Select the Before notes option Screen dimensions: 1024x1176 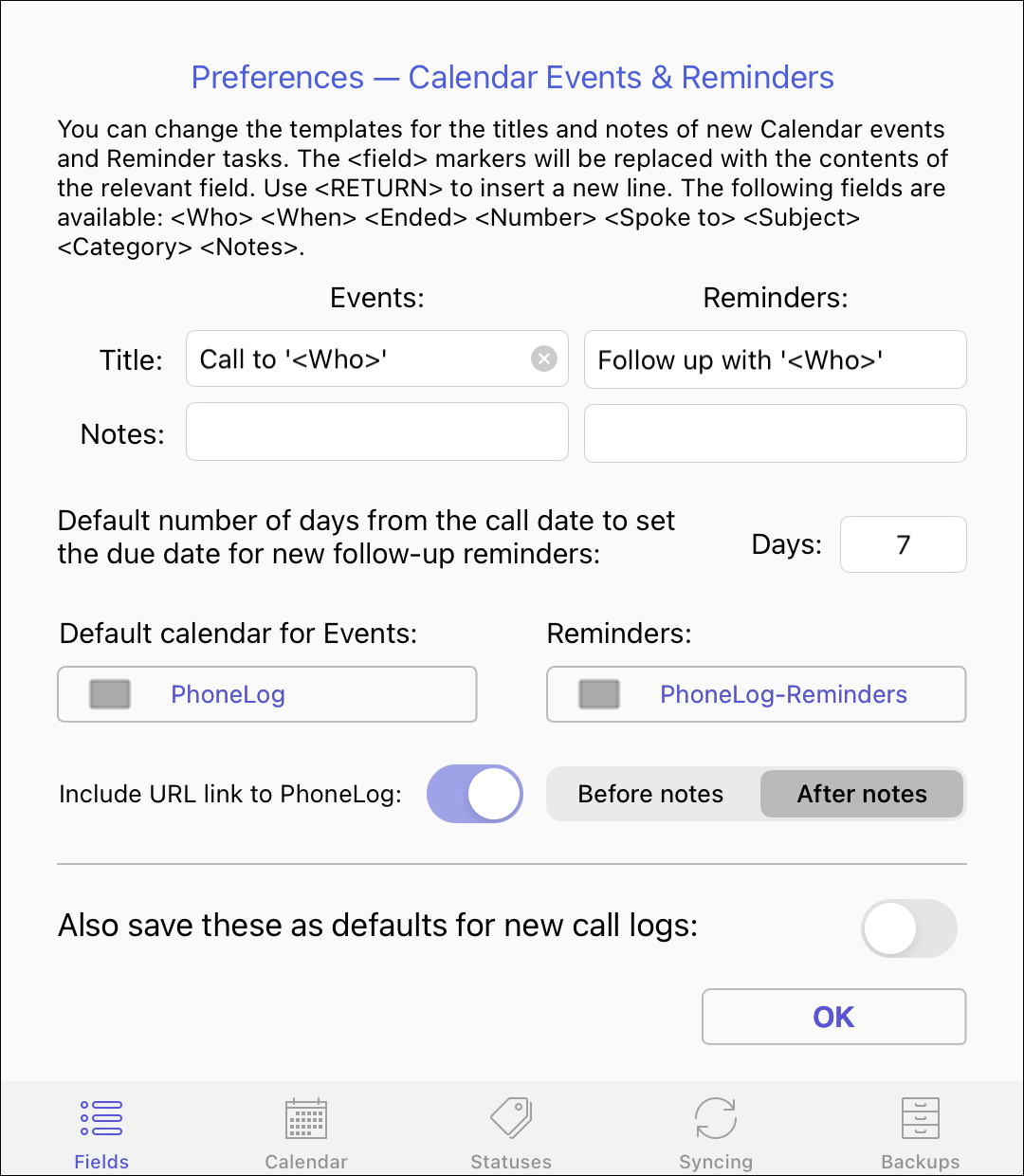tap(651, 794)
